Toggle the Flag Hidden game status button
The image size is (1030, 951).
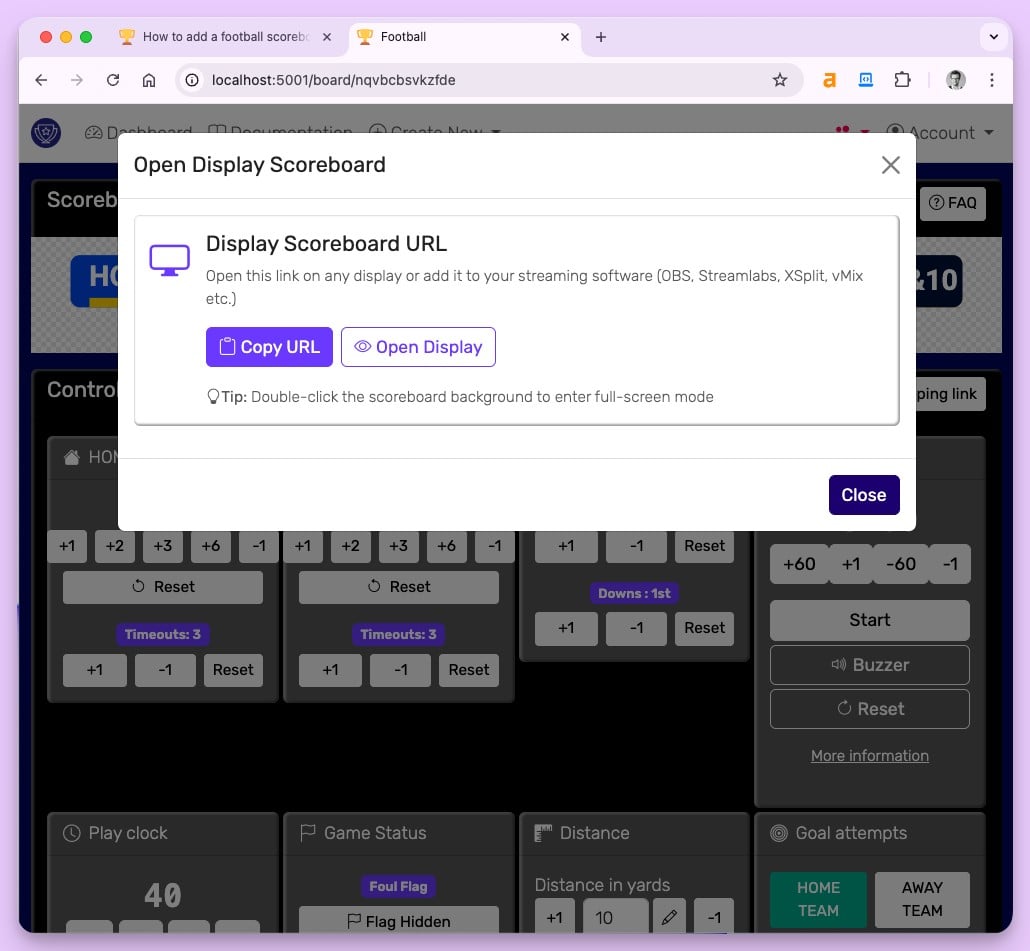(398, 921)
